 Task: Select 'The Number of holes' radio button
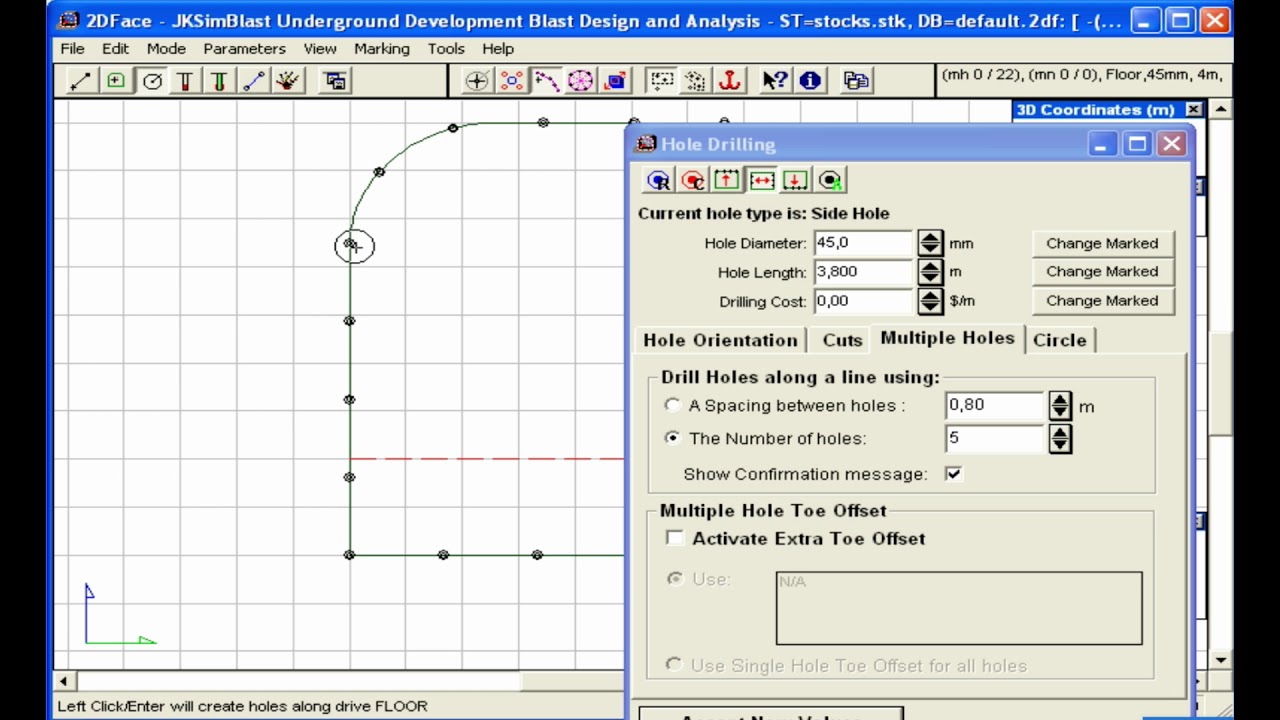(x=673, y=438)
